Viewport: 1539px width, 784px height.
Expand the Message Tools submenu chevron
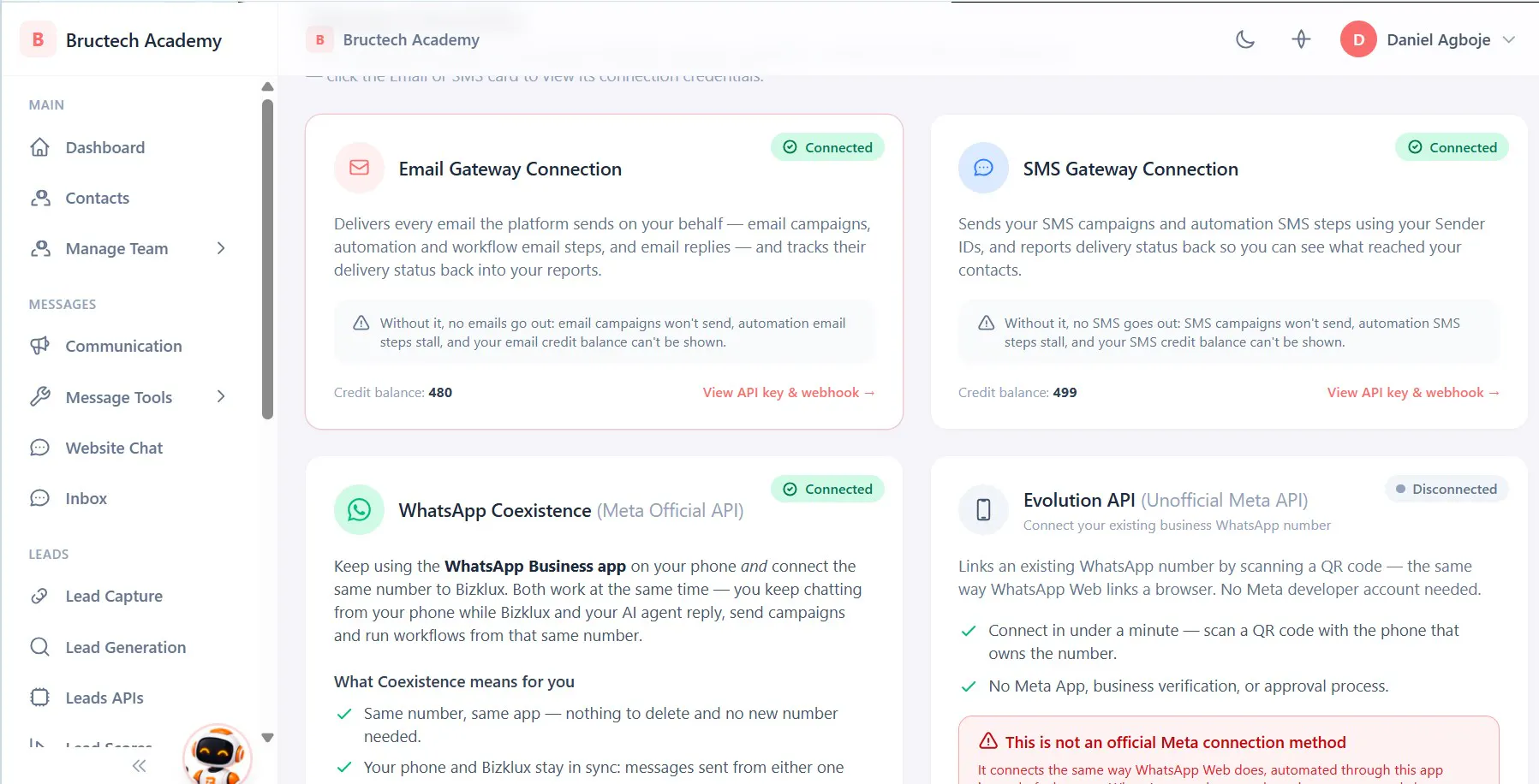(x=221, y=396)
